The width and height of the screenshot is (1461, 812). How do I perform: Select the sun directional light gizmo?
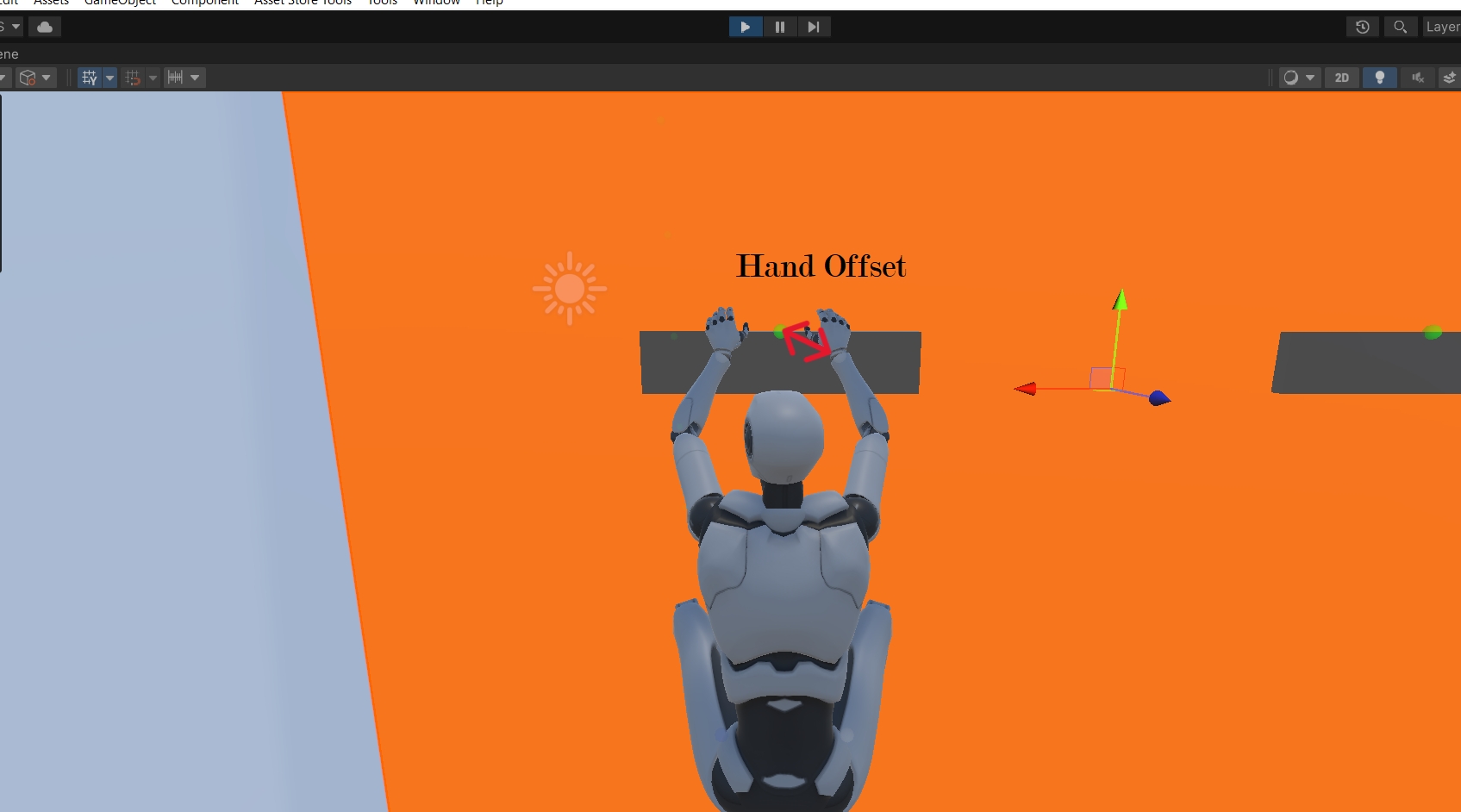point(569,289)
